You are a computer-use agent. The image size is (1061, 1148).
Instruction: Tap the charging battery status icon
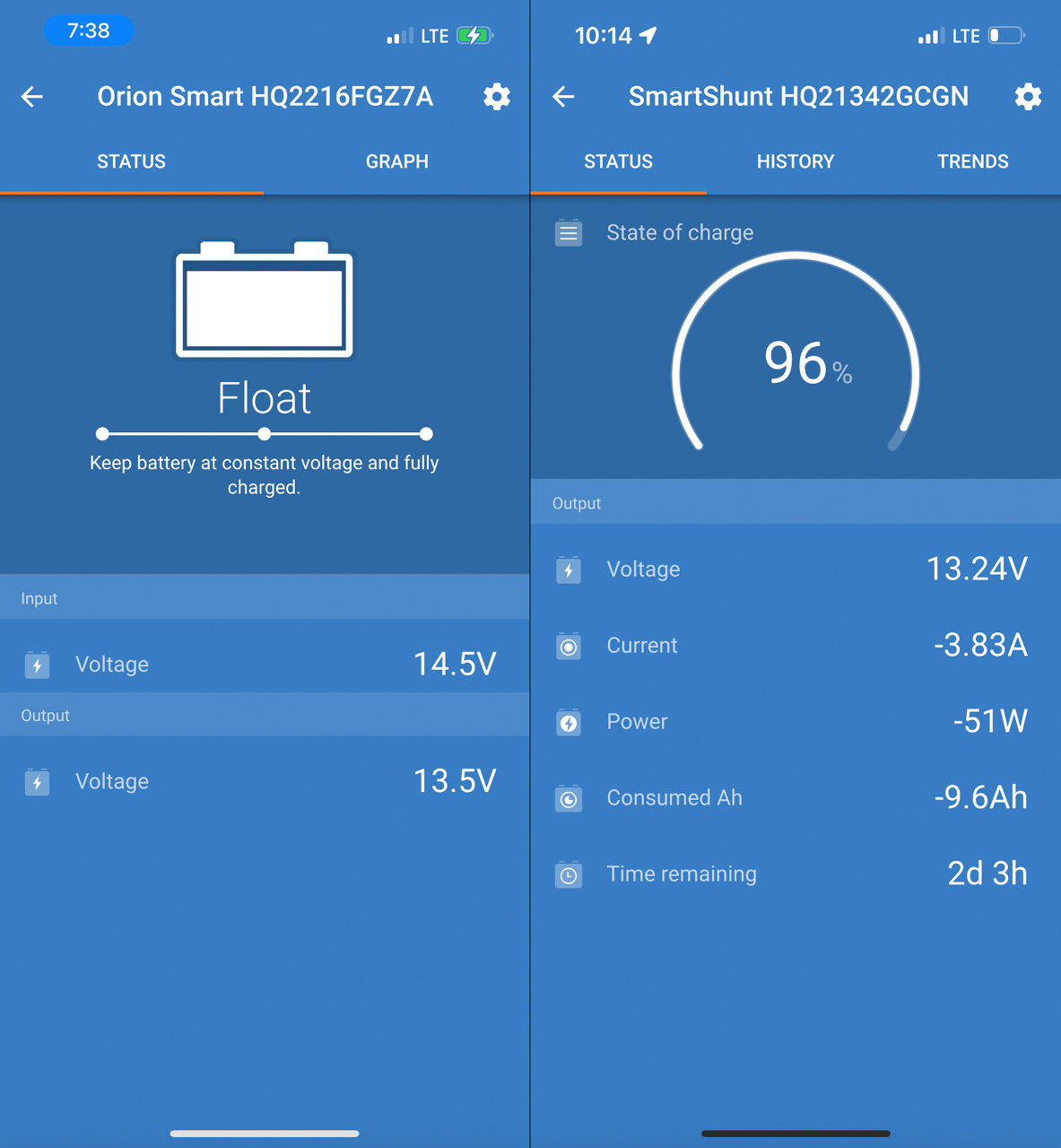[x=474, y=36]
